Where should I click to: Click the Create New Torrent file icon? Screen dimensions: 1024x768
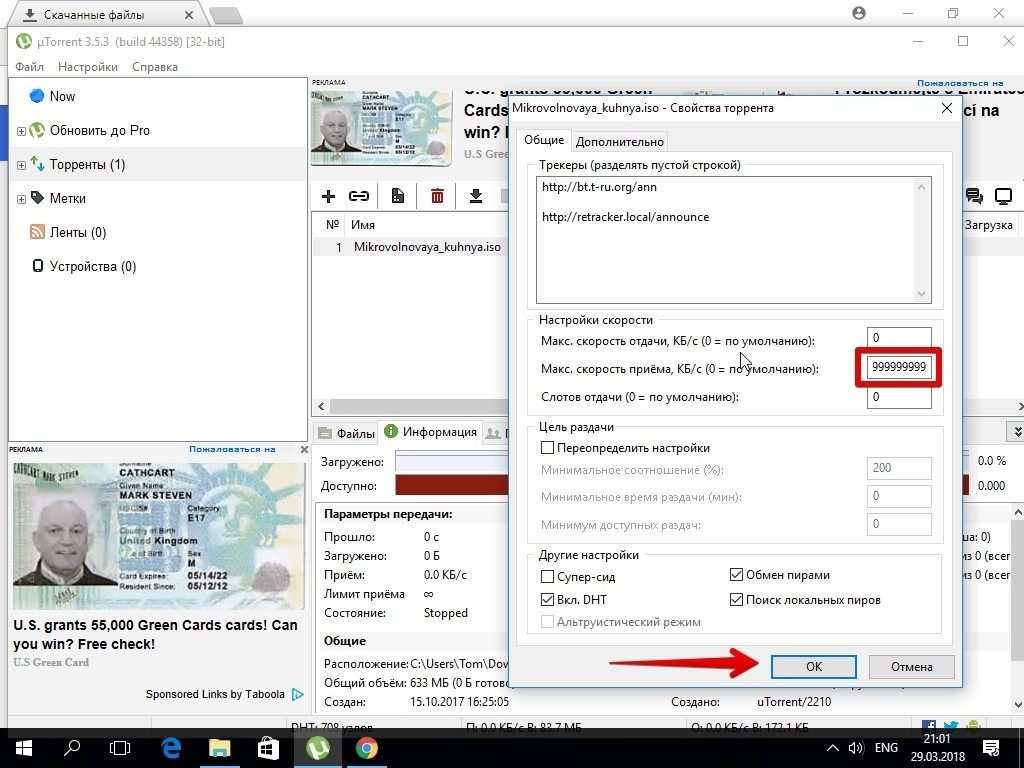point(397,196)
